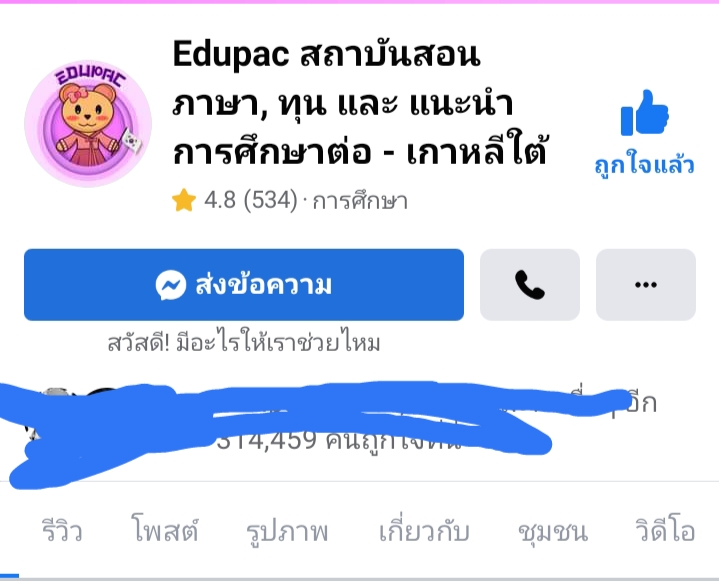719x581 pixels.
Task: Click the greeting text สวัสดี! มีอะไรให้เราช่วยไหม
Action: [x=244, y=343]
